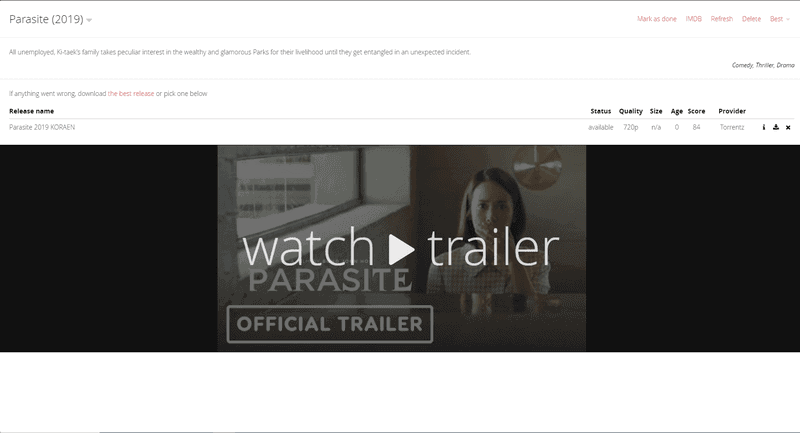Click the best release link

click(131, 93)
